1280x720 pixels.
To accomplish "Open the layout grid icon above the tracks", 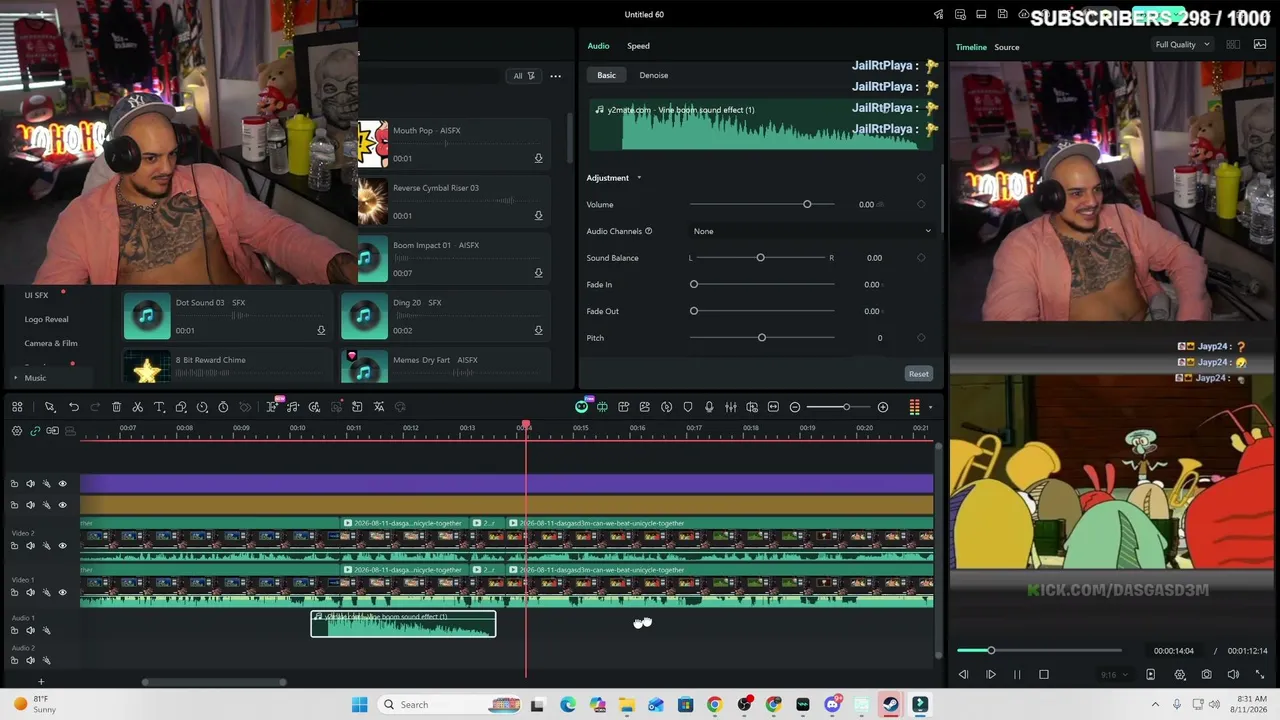I will [x=17, y=407].
